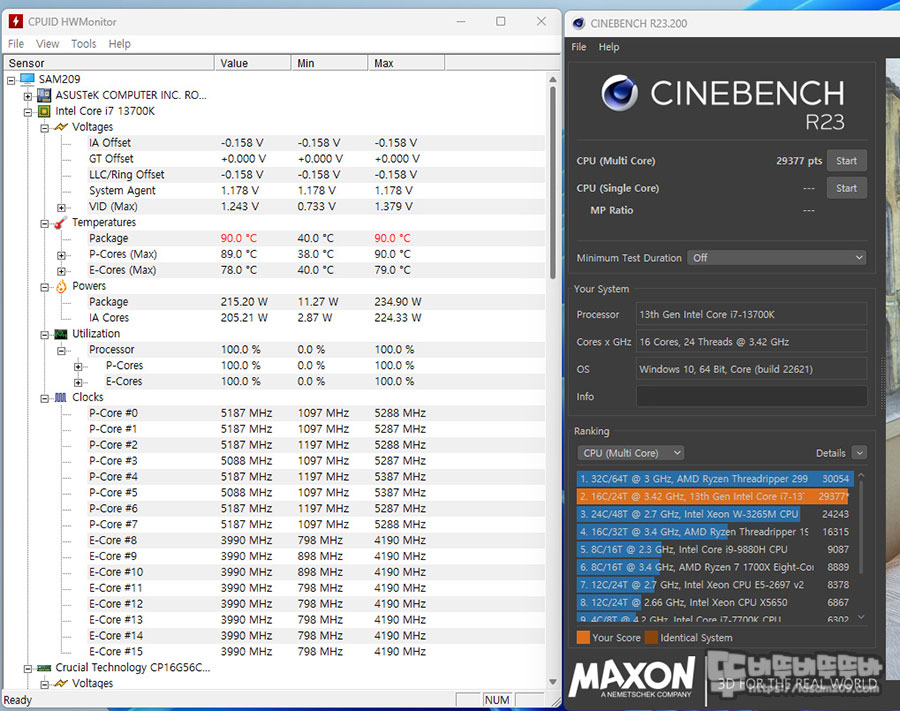The width and height of the screenshot is (900, 711).
Task: Click the ASUSTeK motherboard icon
Action: tap(44, 95)
